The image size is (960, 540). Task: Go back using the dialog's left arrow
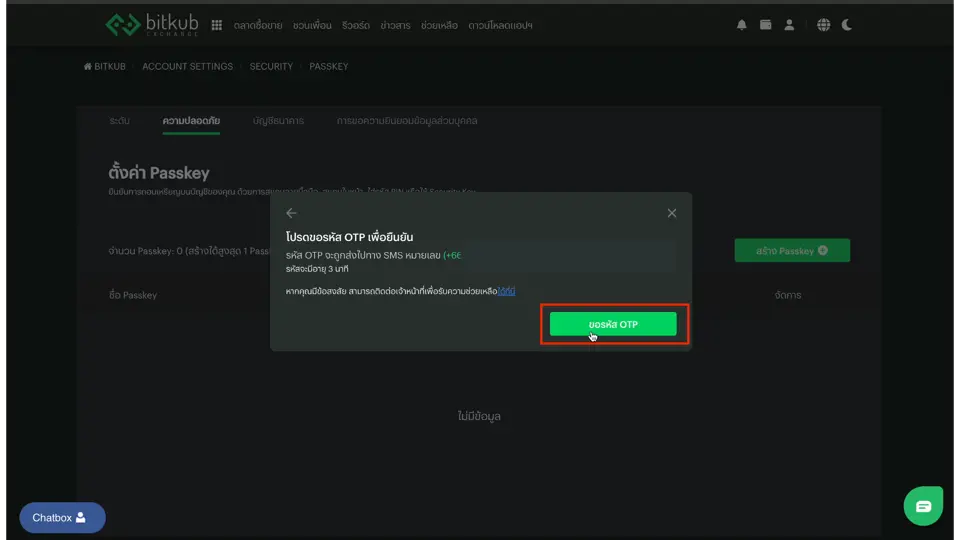[291, 213]
